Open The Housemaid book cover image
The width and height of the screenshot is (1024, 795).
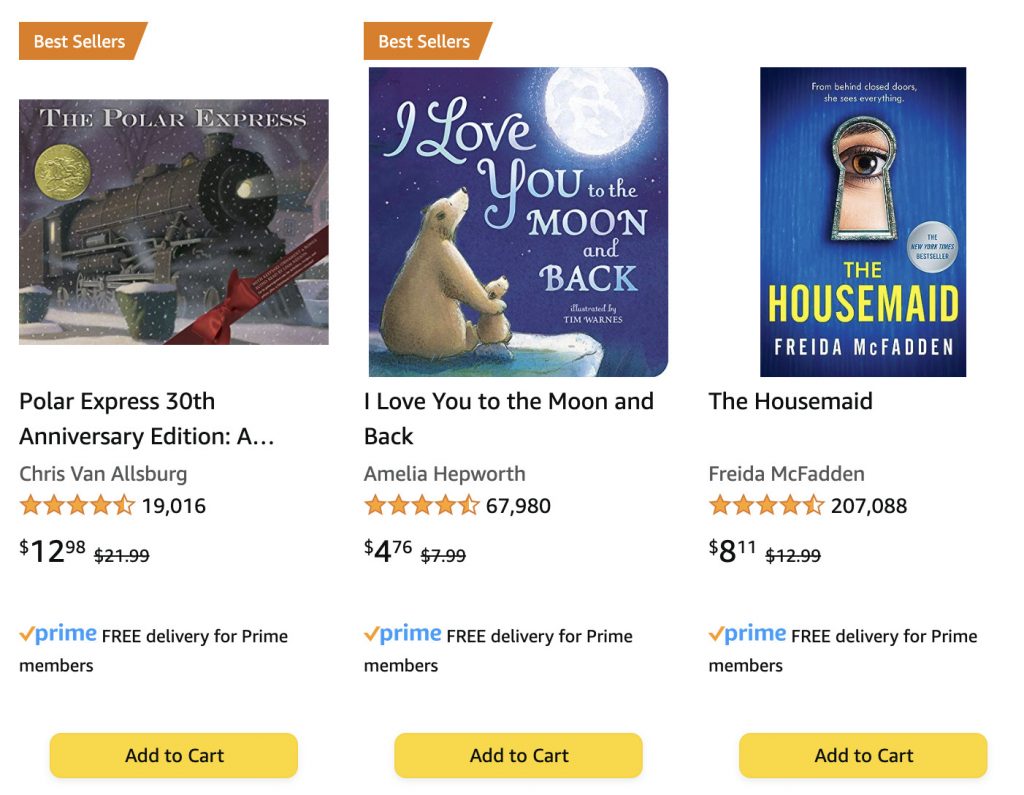click(863, 221)
